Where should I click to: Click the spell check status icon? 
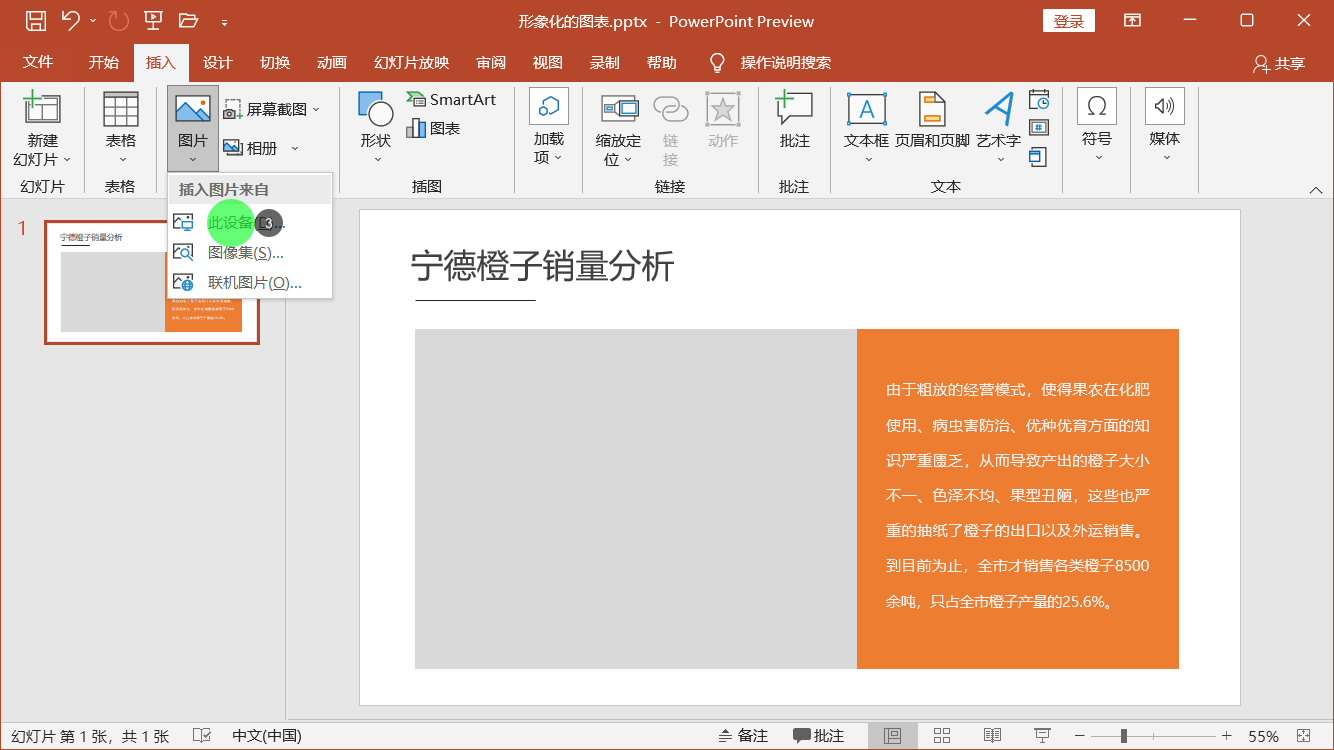[x=201, y=736]
